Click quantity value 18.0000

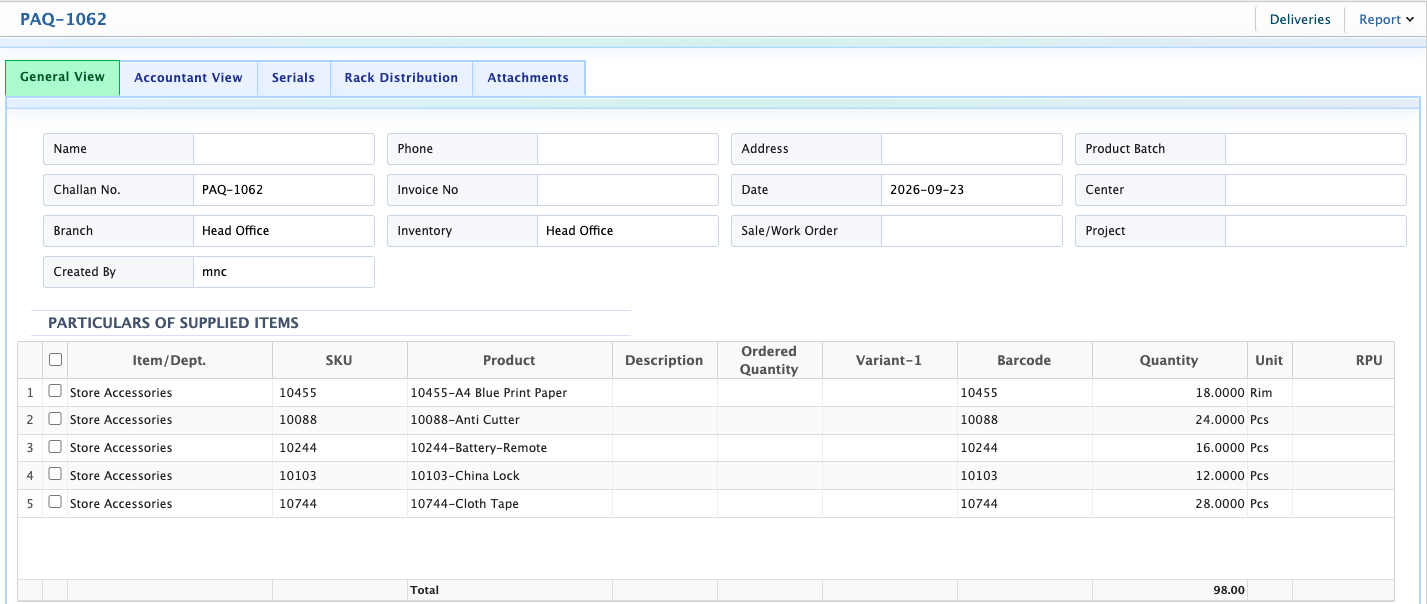pos(1220,393)
